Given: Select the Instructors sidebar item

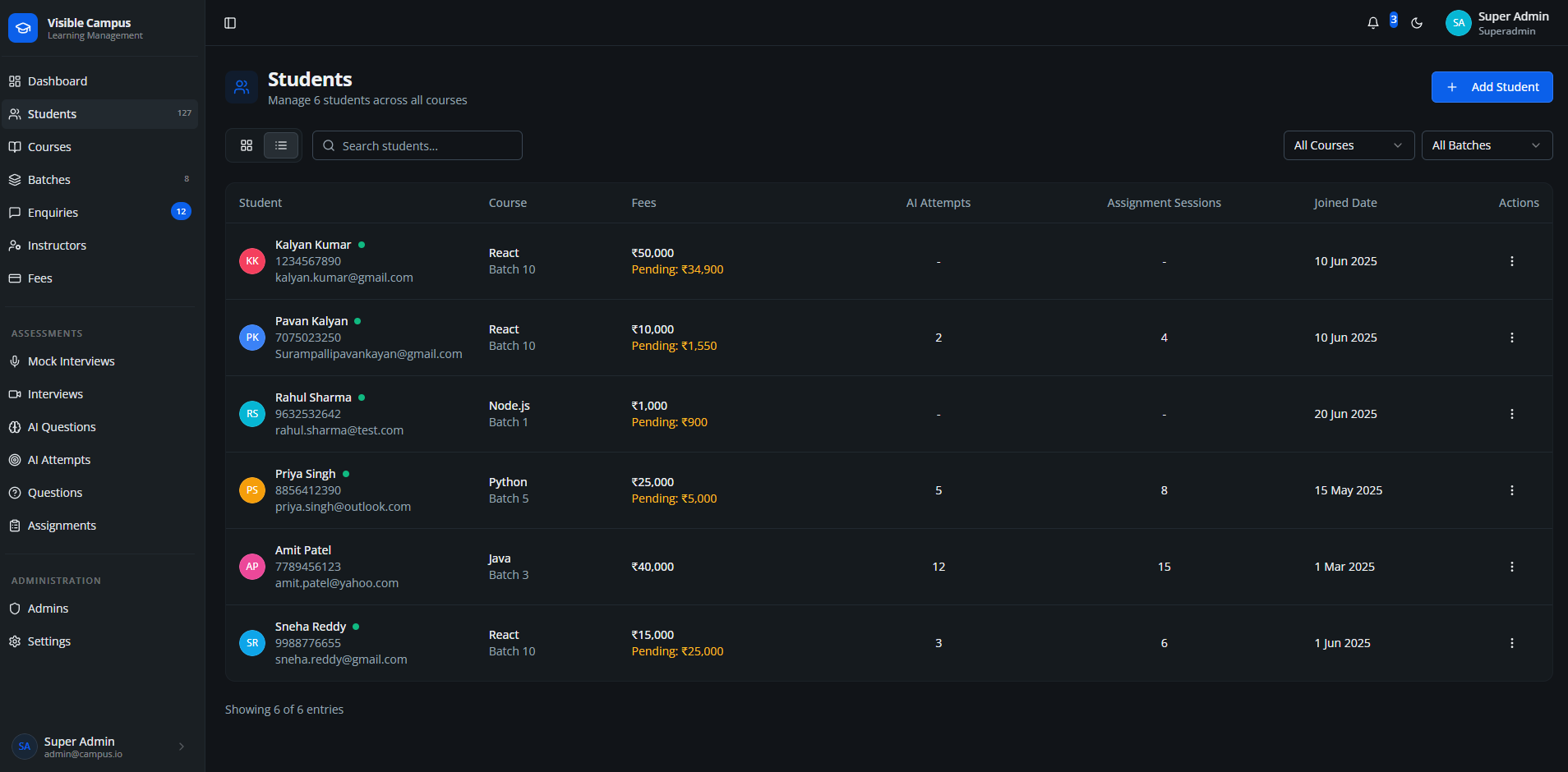Looking at the screenshot, I should 57,245.
